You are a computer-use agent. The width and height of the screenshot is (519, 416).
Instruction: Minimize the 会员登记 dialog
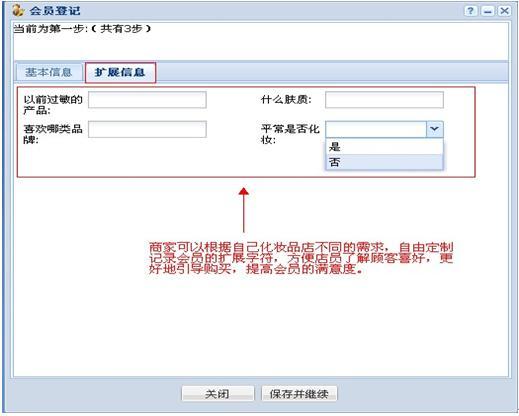click(488, 11)
